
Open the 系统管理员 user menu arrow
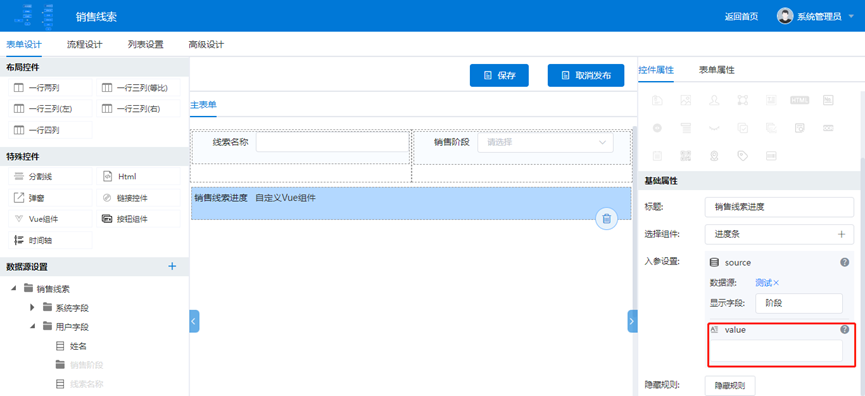[851, 17]
